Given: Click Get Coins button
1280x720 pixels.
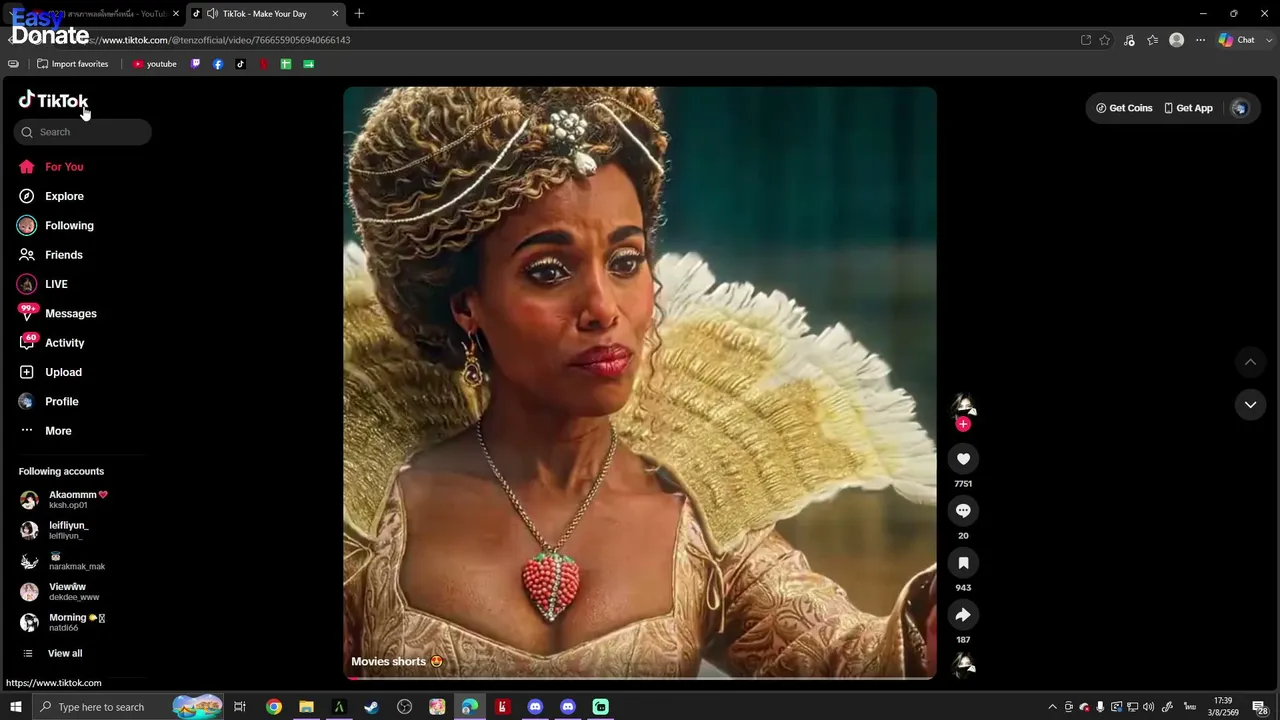Looking at the screenshot, I should [x=1124, y=108].
